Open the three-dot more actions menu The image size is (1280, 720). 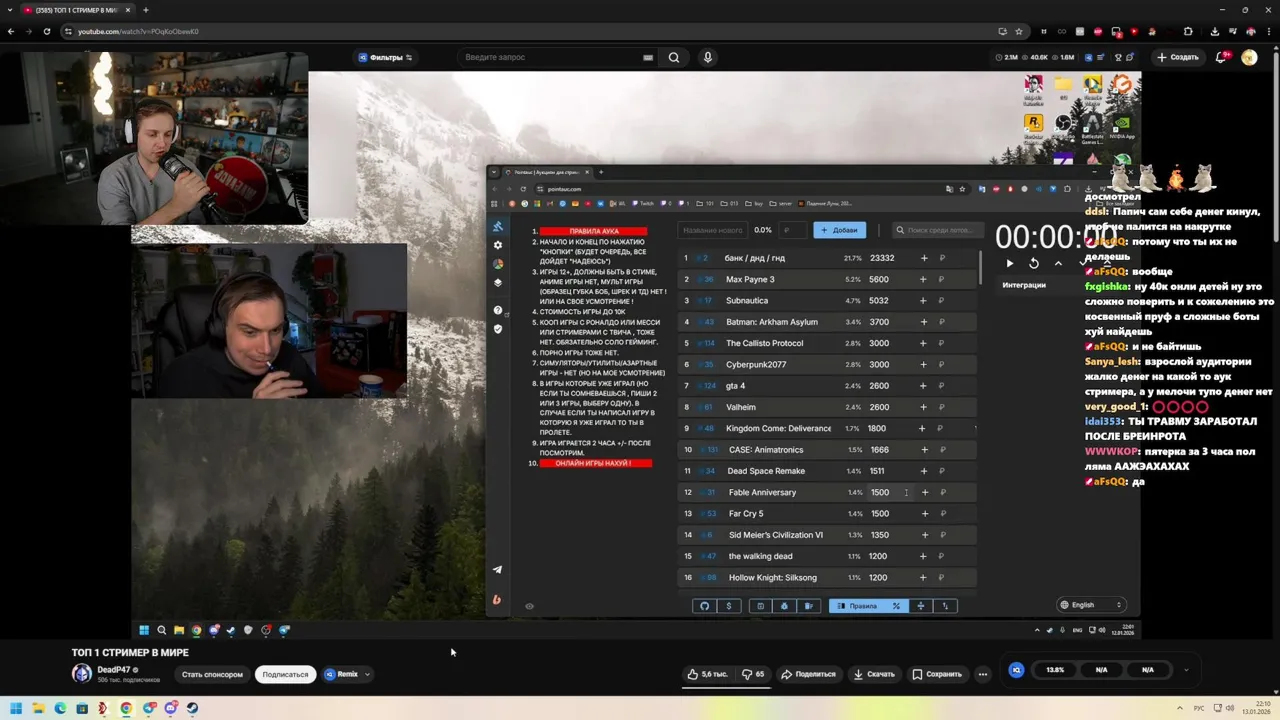coord(983,674)
